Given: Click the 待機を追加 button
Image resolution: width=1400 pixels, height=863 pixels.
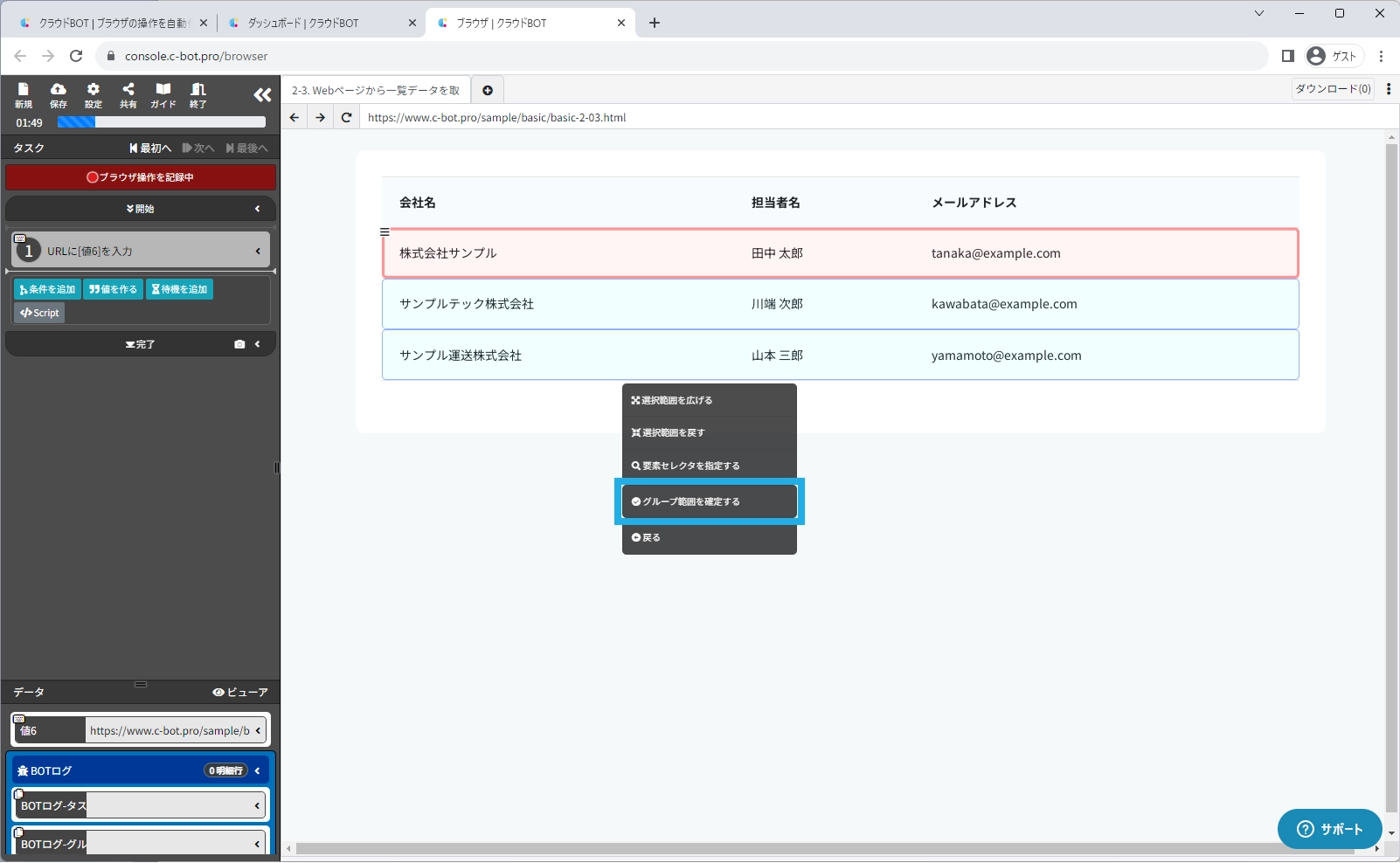Looking at the screenshot, I should pyautogui.click(x=179, y=289).
